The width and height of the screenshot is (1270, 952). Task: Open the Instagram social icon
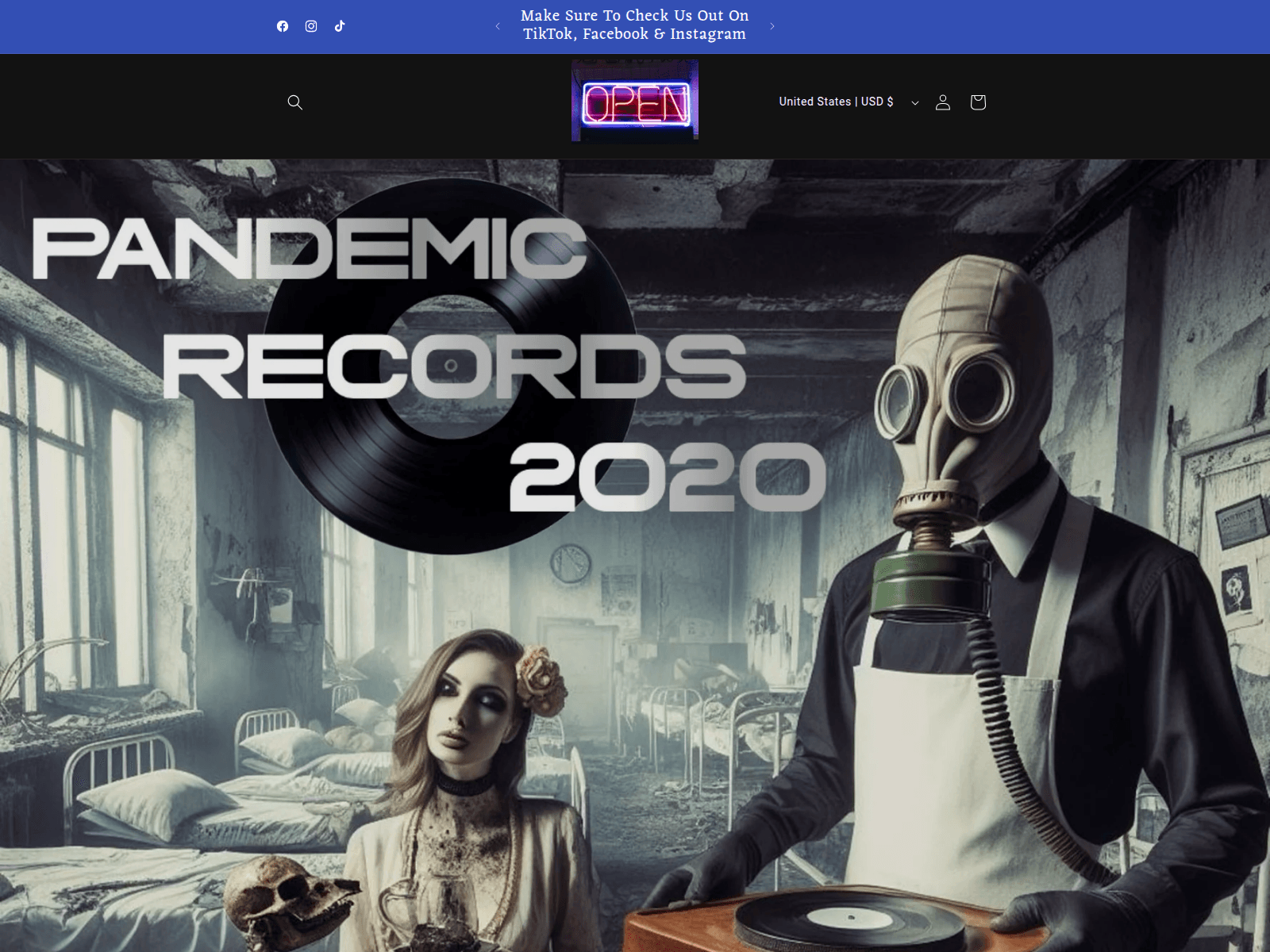coord(311,25)
